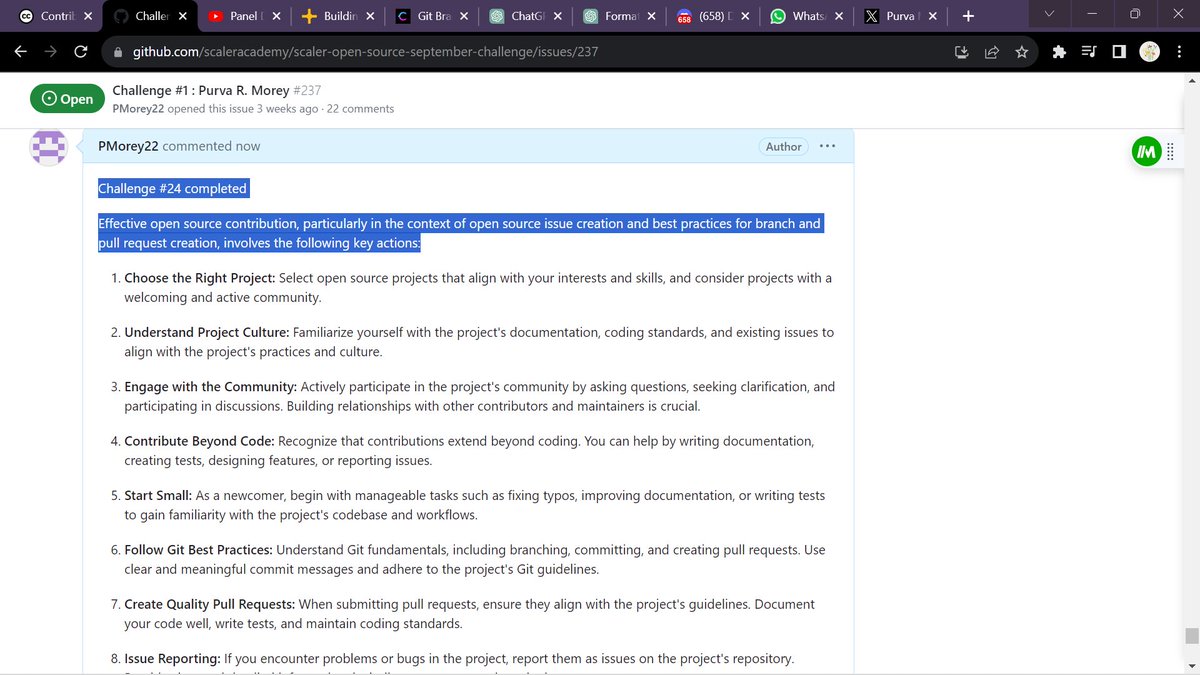This screenshot has width=1200, height=675.
Task: Open the comment's three-dot options menu
Action: [x=827, y=146]
